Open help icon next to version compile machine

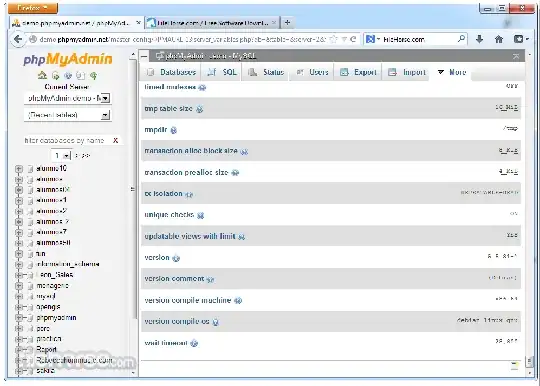[x=238, y=301]
